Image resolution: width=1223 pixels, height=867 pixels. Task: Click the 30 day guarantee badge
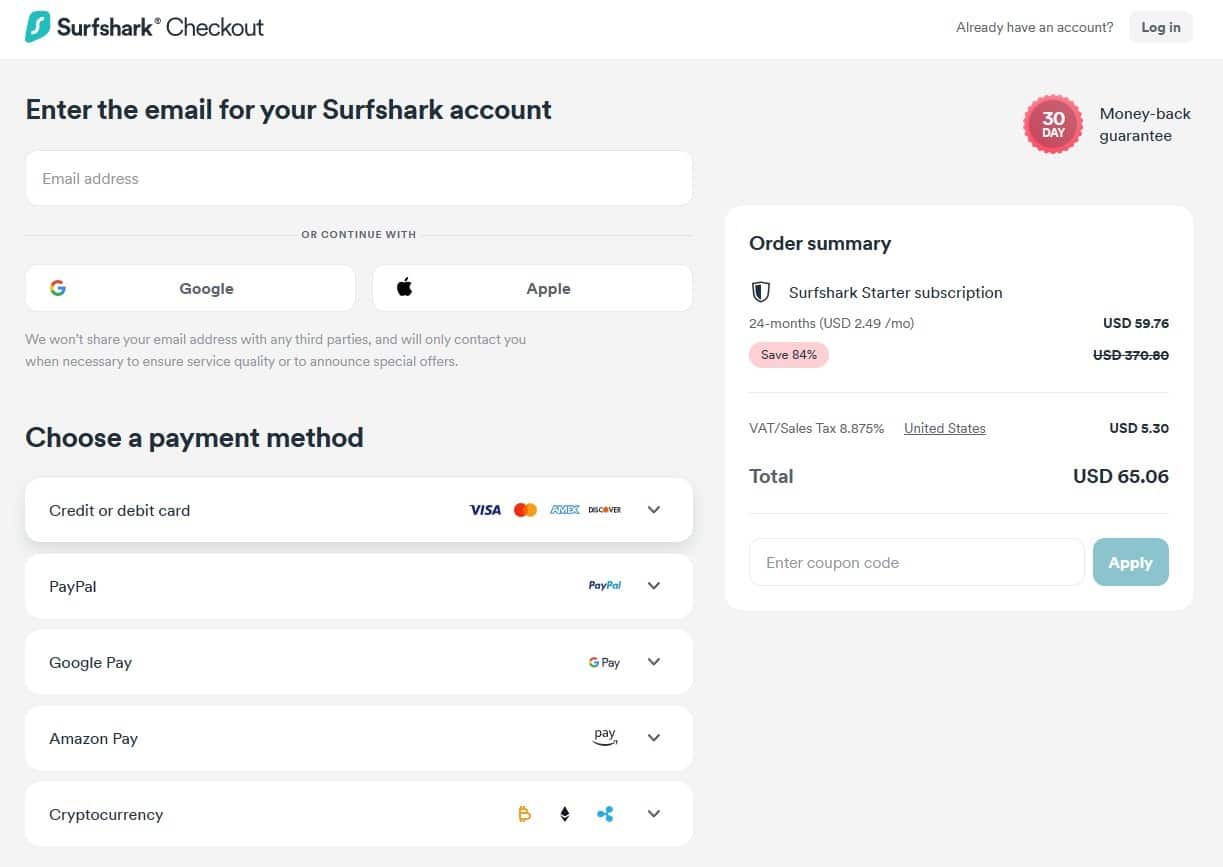tap(1053, 125)
